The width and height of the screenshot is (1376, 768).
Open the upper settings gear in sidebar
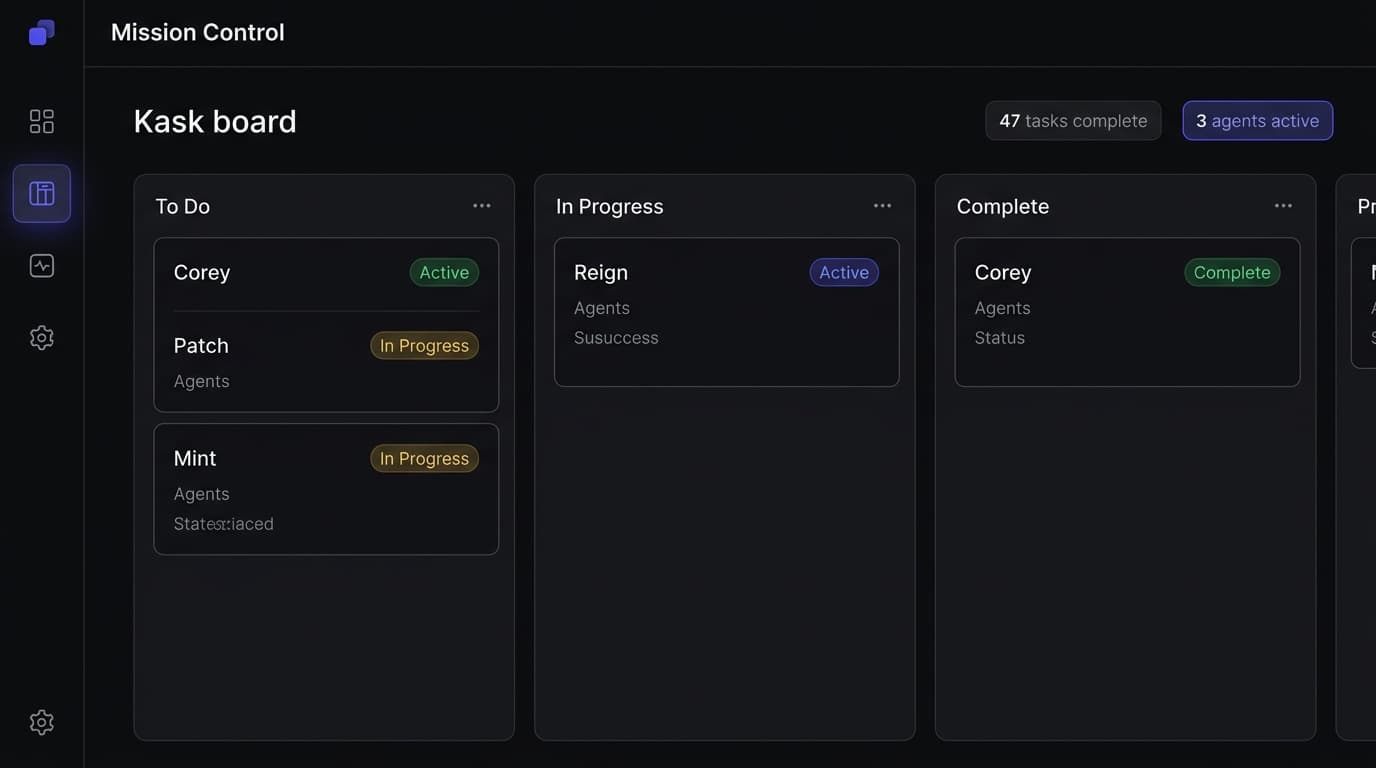tap(42, 338)
